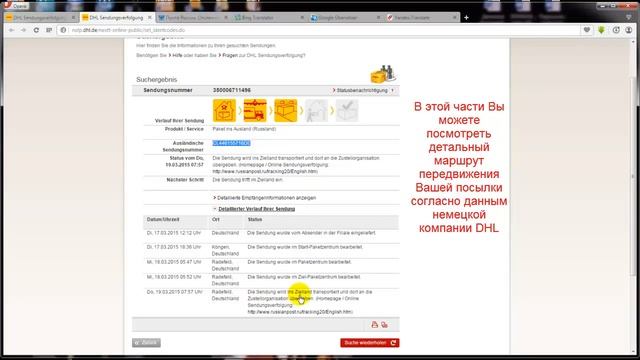
Task: Open the user account icon in toolbar
Action: [x=629, y=30]
